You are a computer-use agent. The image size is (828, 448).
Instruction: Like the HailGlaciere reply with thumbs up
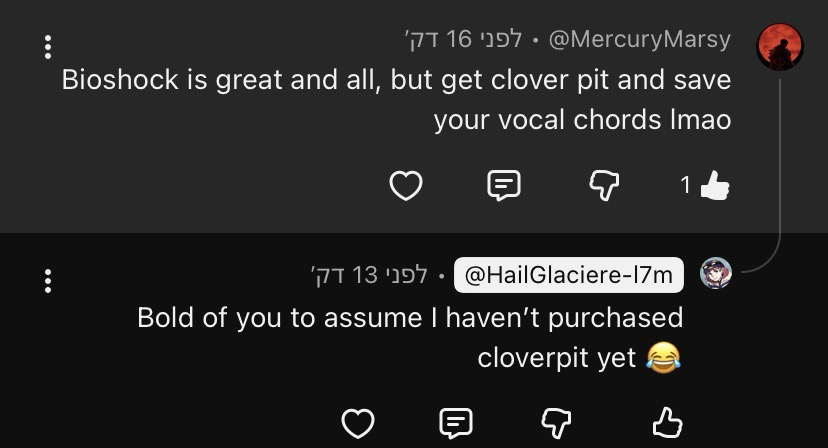[667, 423]
